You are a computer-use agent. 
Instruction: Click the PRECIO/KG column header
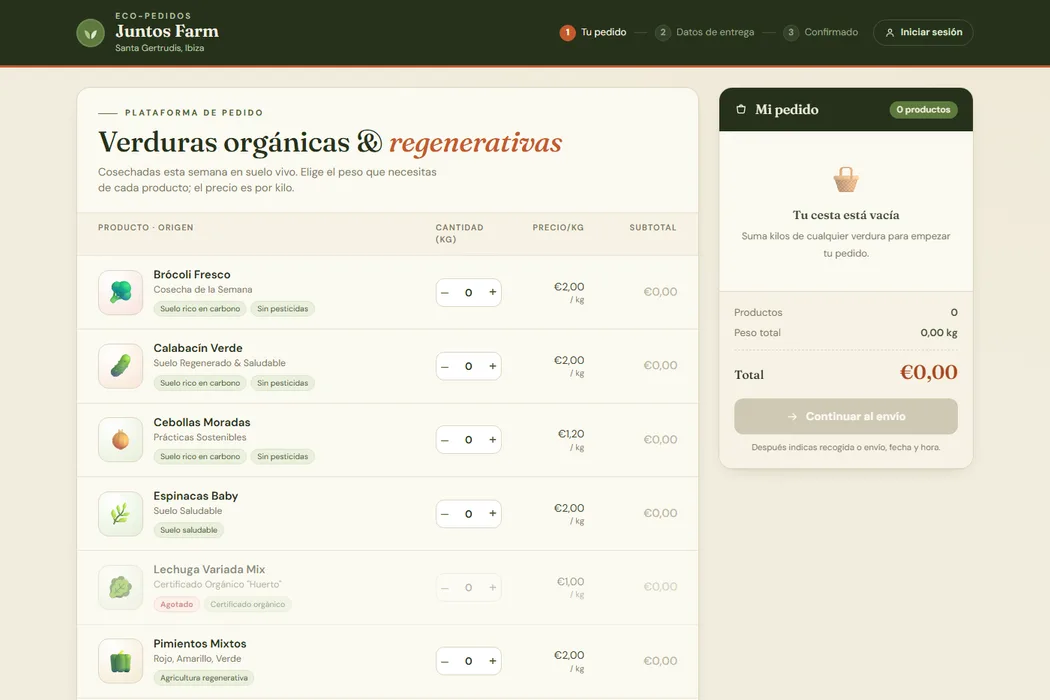[x=558, y=228]
